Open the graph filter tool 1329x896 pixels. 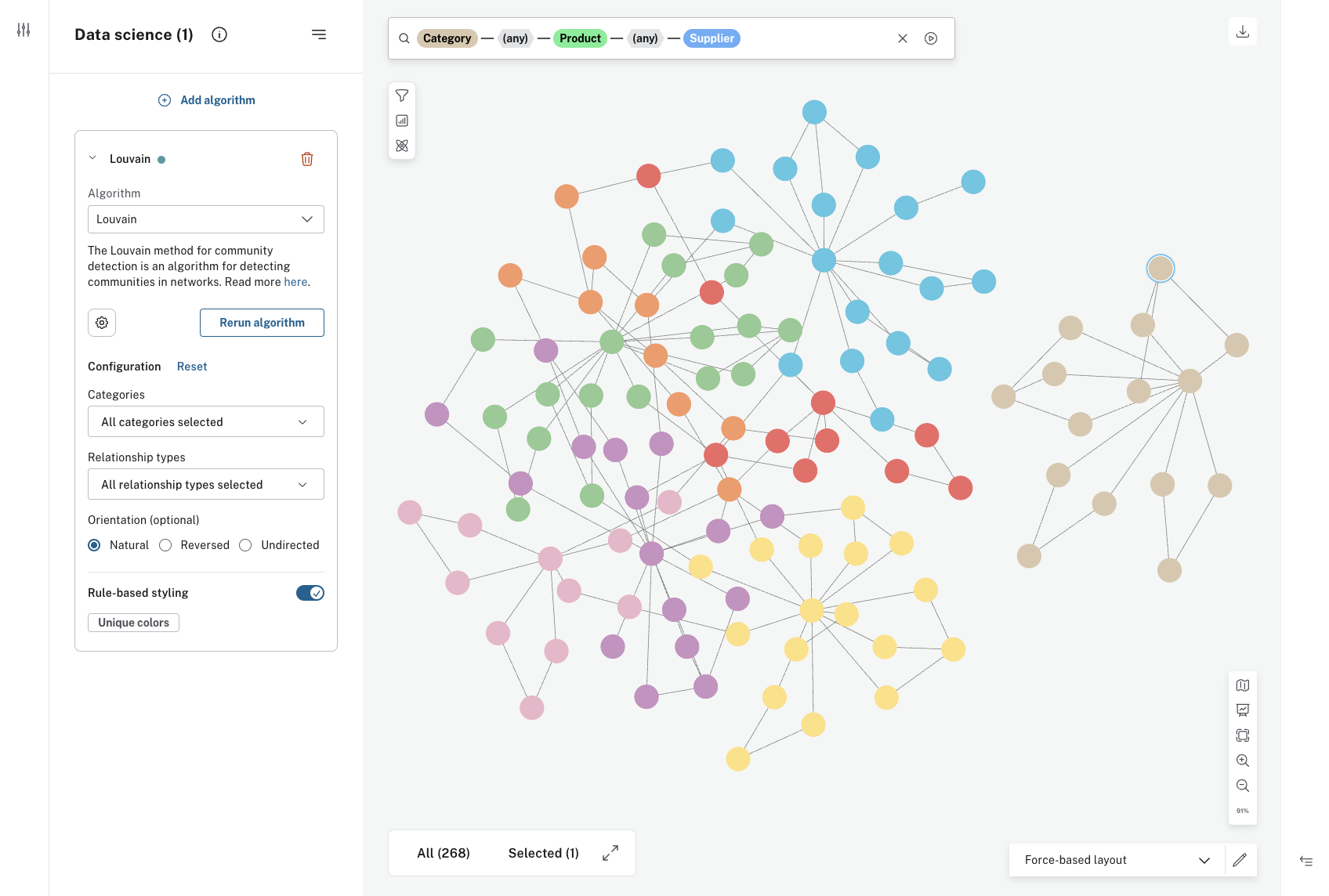pos(402,96)
